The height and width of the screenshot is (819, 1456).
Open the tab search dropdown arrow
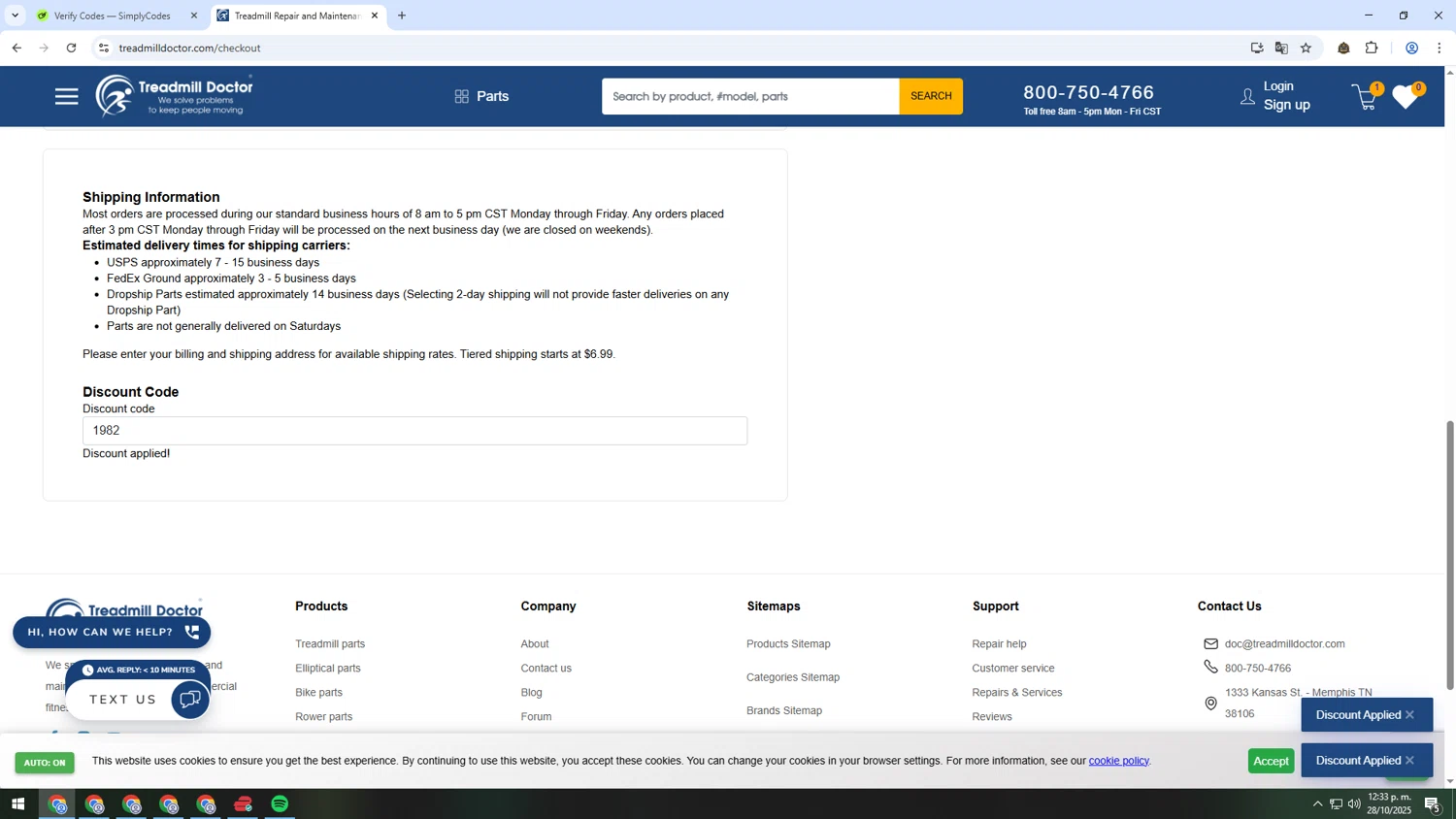click(x=15, y=16)
